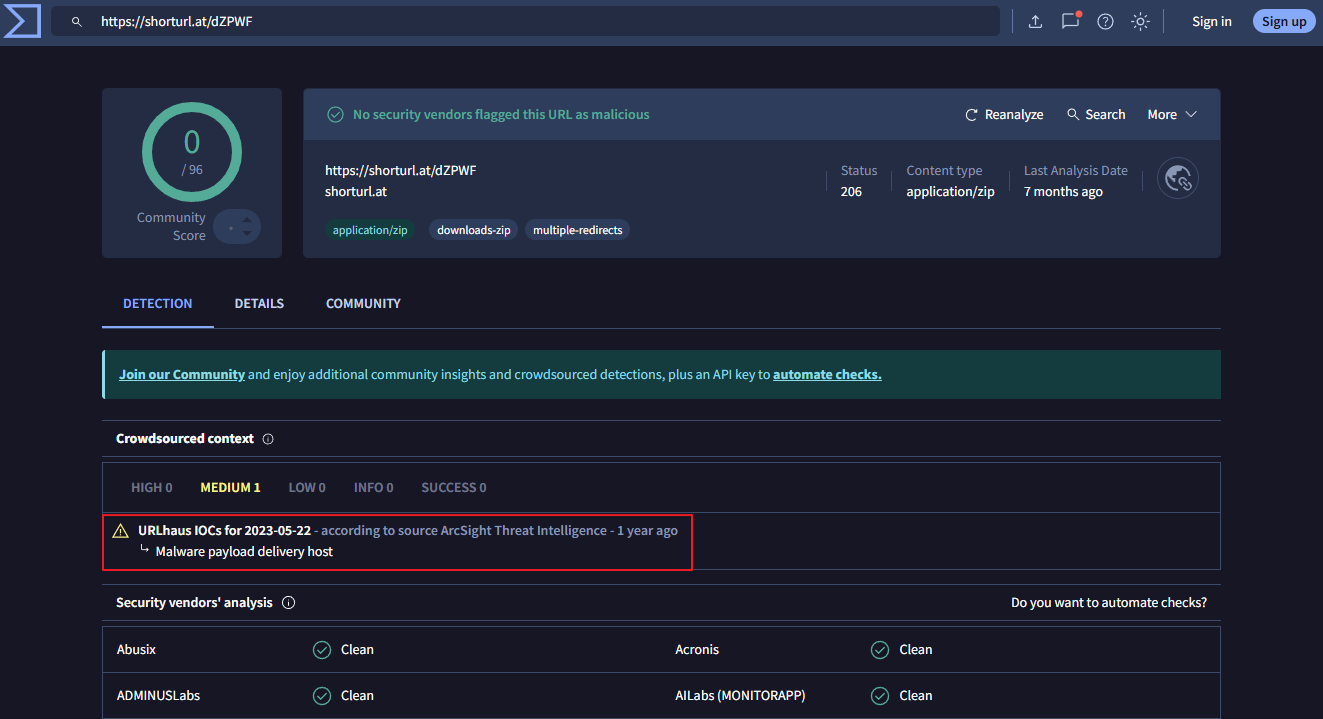Click Clean checkmark icon for AILabs (MONITORAPP)

pos(880,696)
